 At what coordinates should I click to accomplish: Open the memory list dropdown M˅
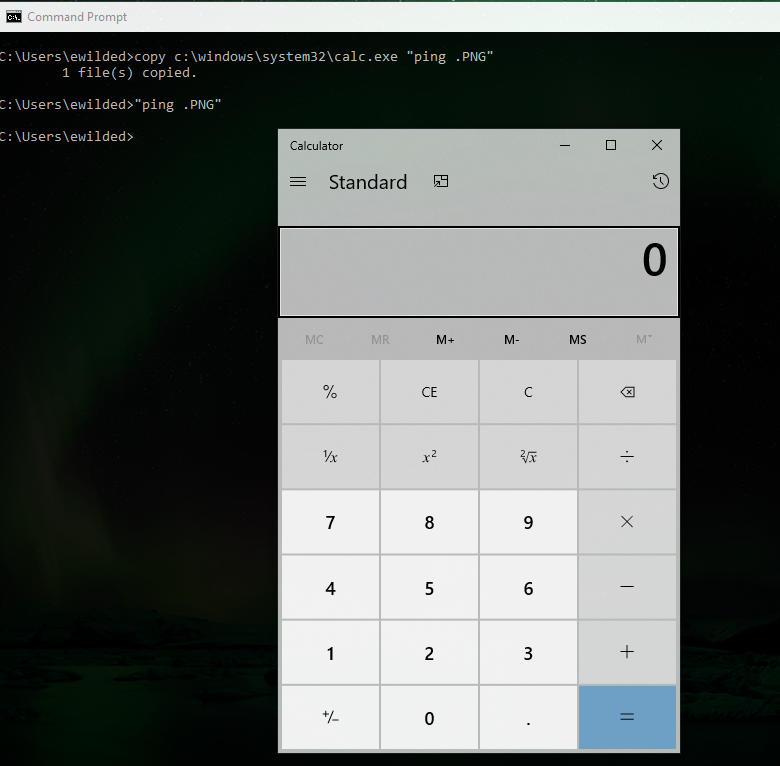(644, 340)
